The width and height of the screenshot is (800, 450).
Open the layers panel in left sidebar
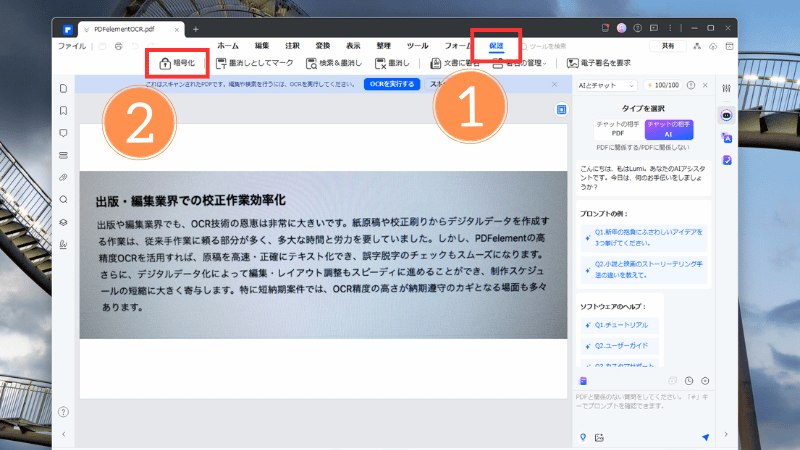click(63, 222)
